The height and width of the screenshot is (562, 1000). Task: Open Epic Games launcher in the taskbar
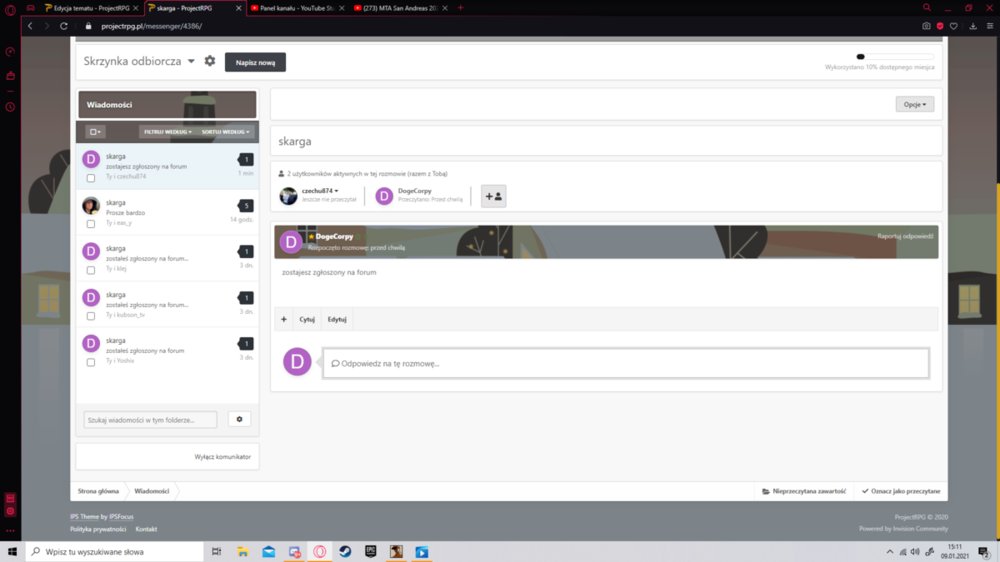[x=371, y=552]
